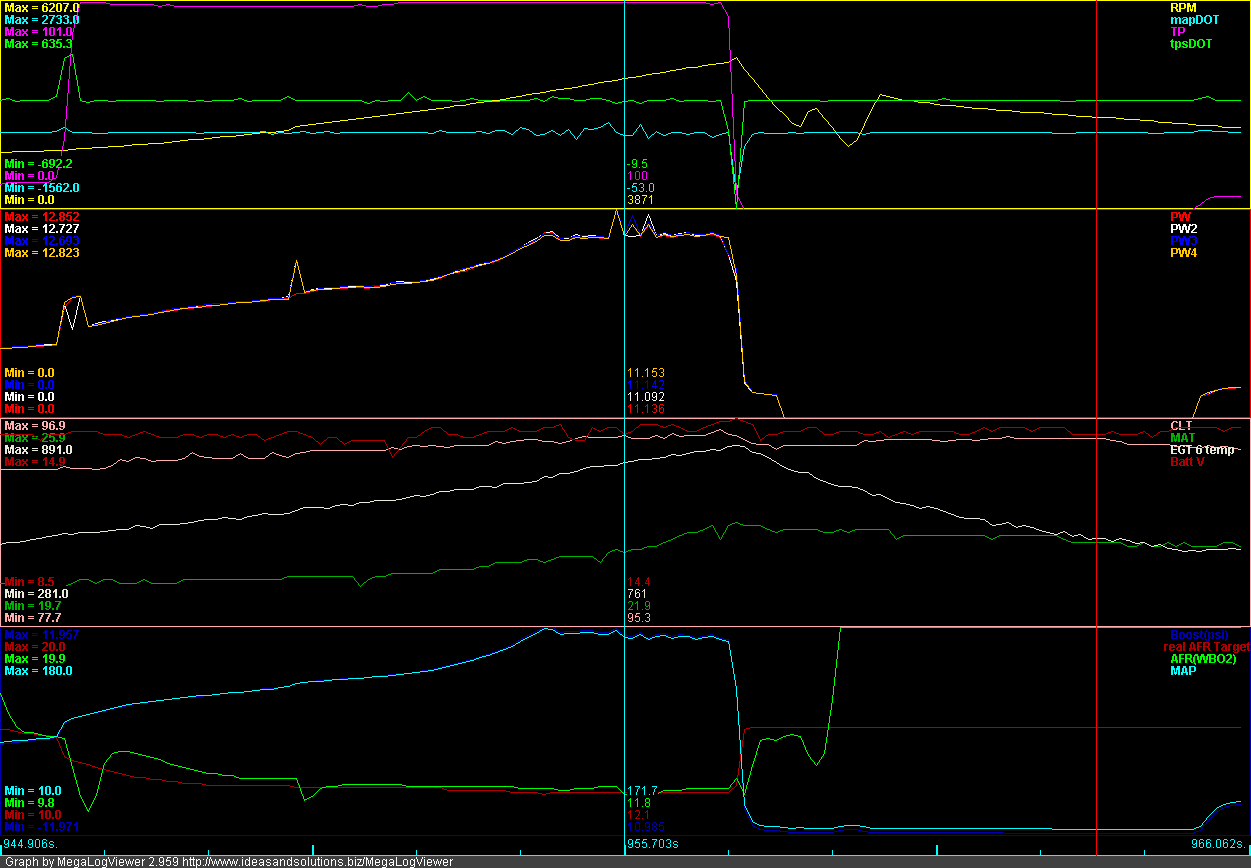Click the 955.703s cursor time label

653,844
